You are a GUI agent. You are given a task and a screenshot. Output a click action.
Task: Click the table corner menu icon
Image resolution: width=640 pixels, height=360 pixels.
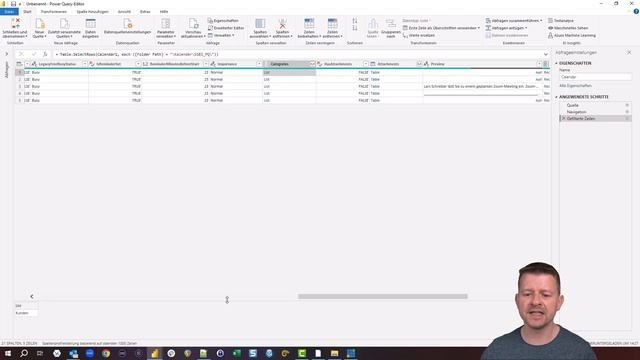click(x=19, y=64)
